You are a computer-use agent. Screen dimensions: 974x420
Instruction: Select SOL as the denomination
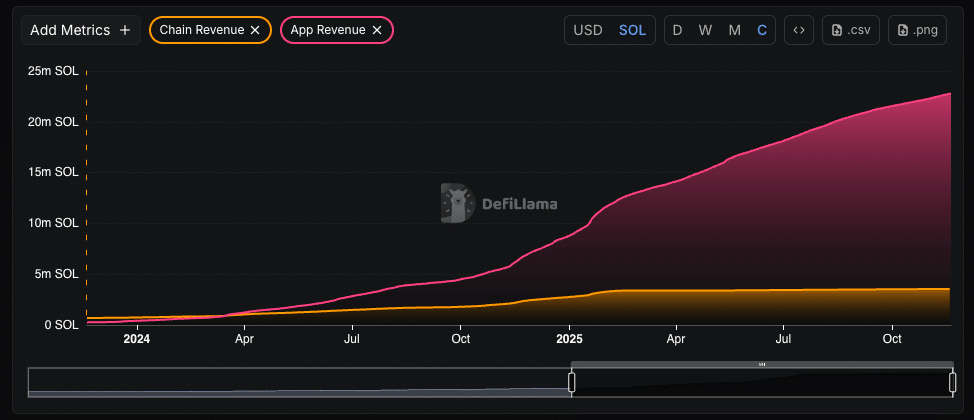coord(632,30)
